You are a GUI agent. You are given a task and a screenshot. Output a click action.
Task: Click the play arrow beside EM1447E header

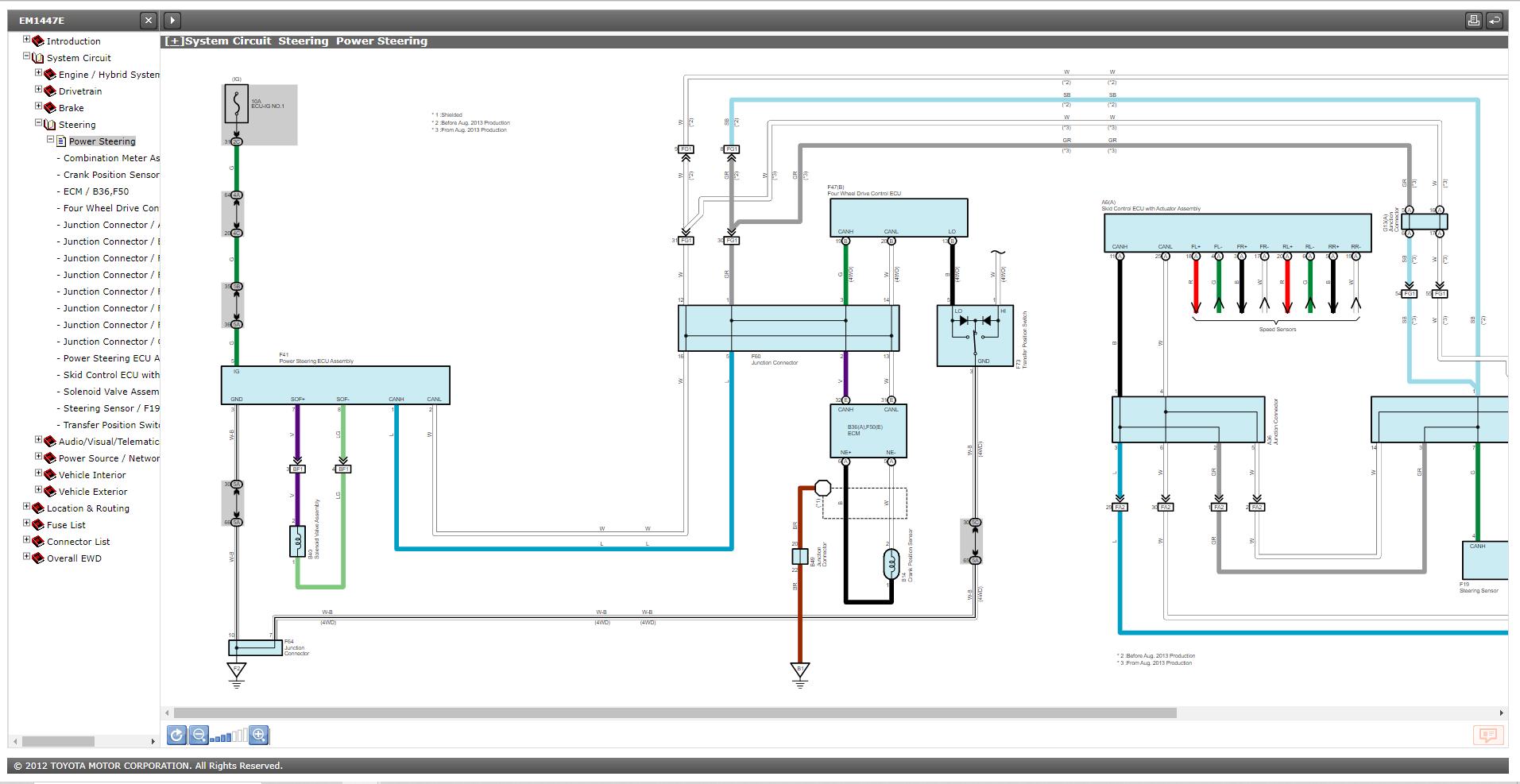pyautogui.click(x=172, y=21)
